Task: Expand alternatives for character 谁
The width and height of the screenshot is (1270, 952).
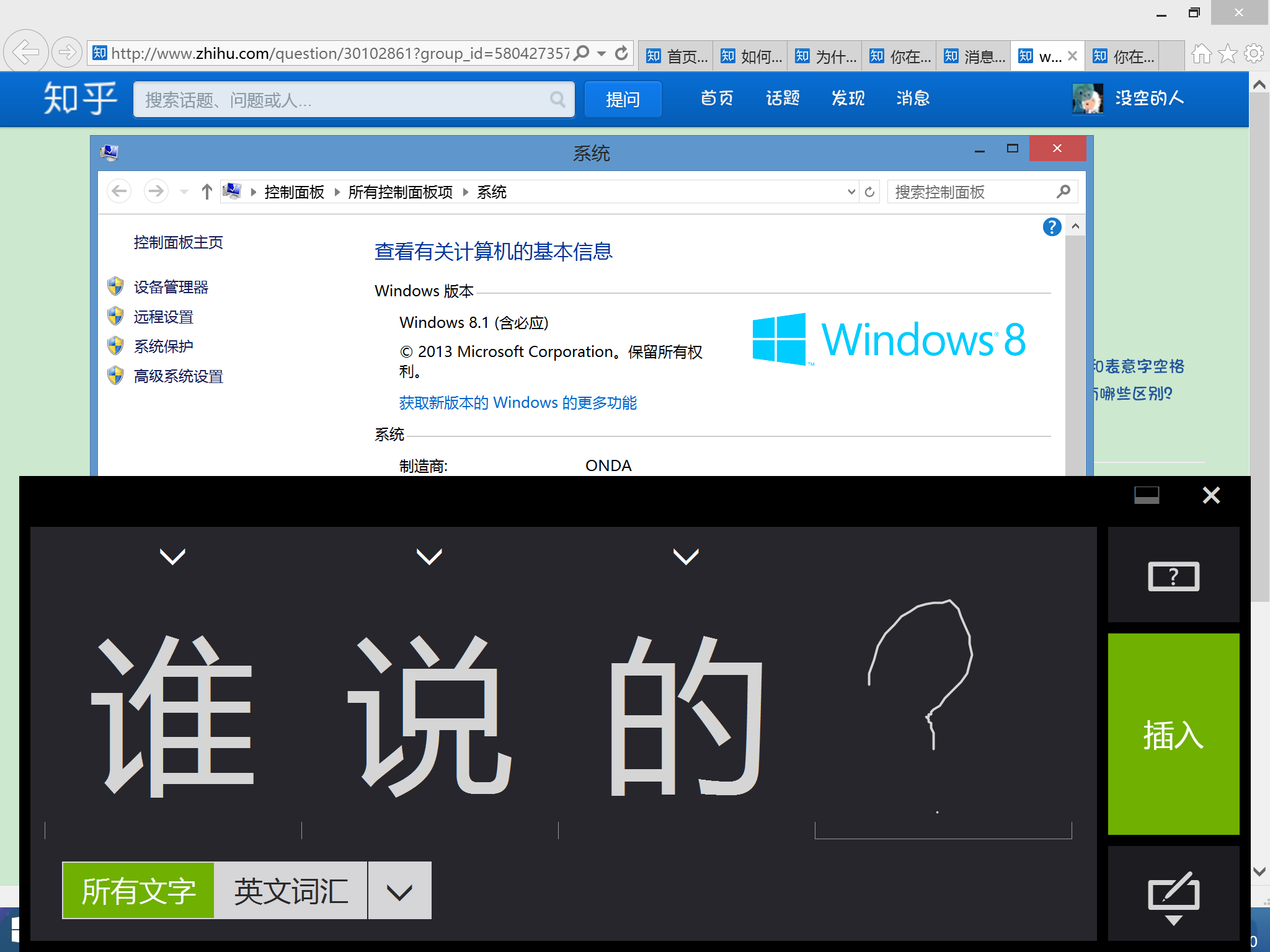Action: point(172,556)
